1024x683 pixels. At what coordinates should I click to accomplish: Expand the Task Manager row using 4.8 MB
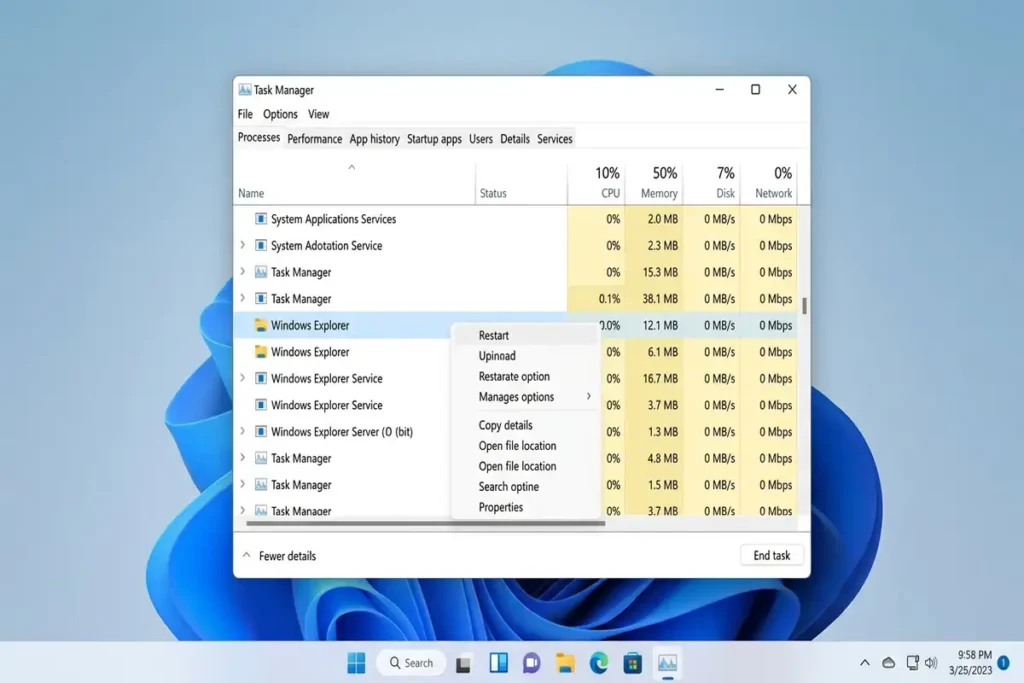point(242,458)
